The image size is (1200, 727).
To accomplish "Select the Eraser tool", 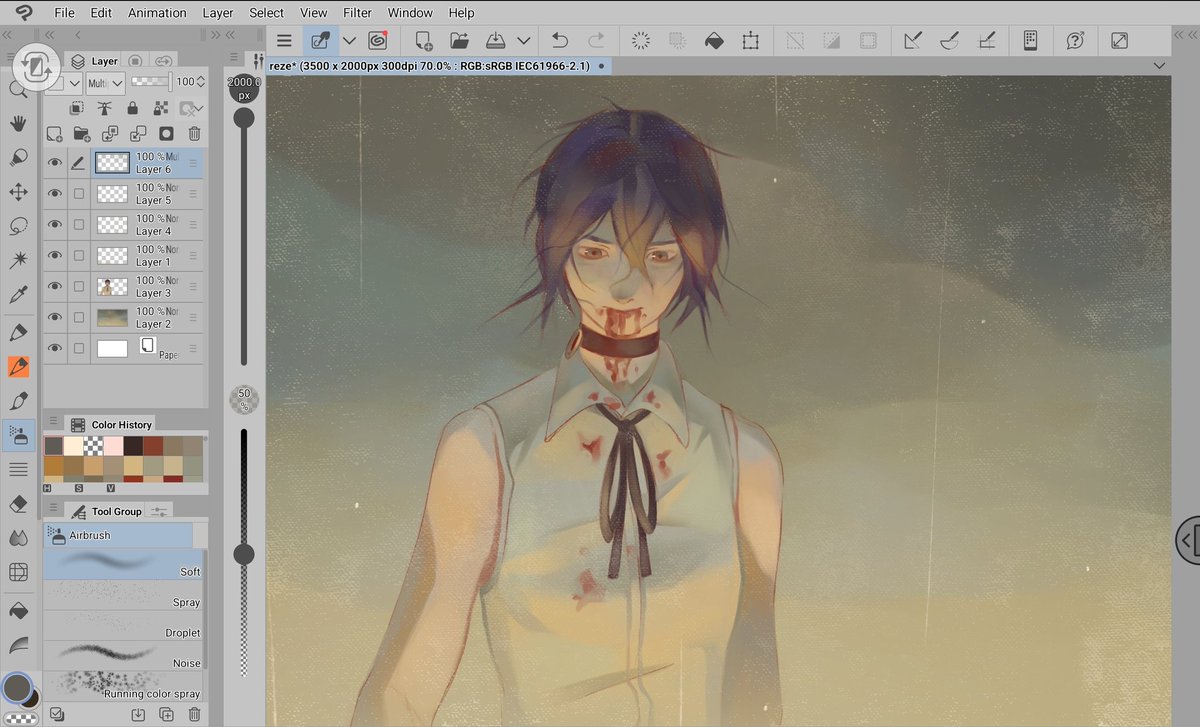I will (x=17, y=503).
